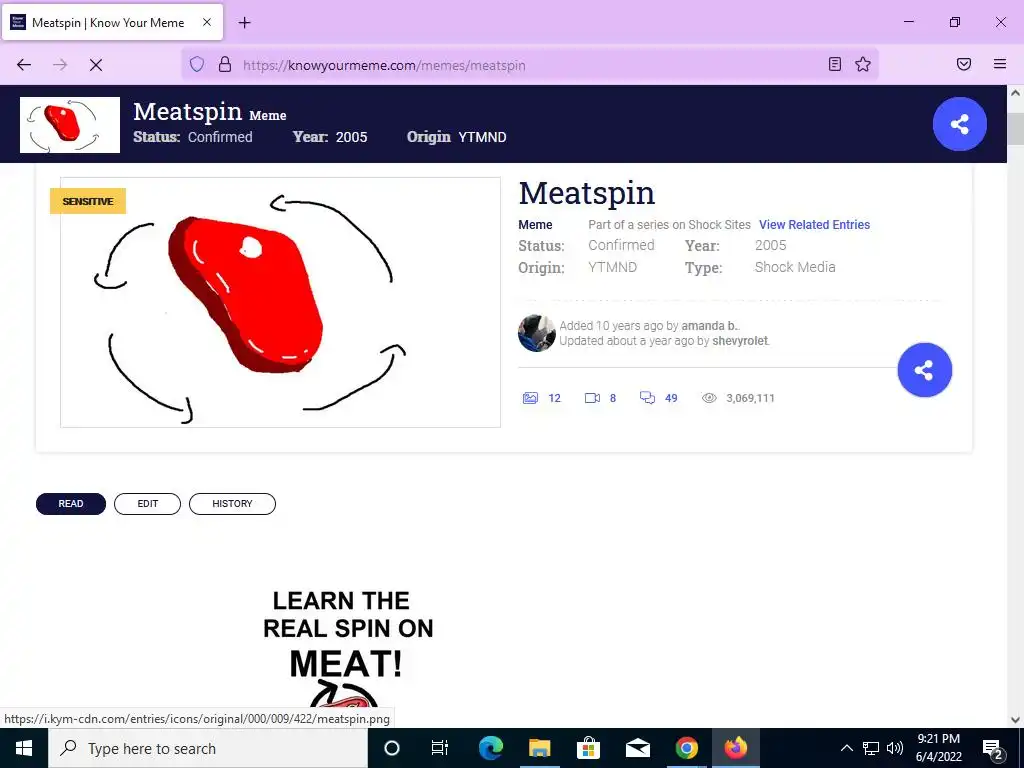
Task: Select the HISTORY tab
Action: click(x=232, y=504)
